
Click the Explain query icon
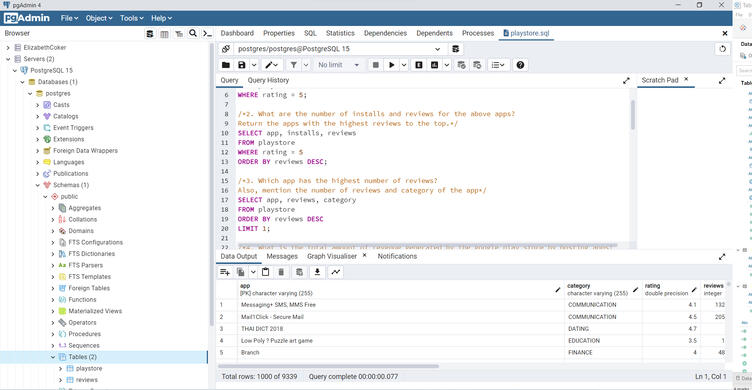click(x=419, y=65)
